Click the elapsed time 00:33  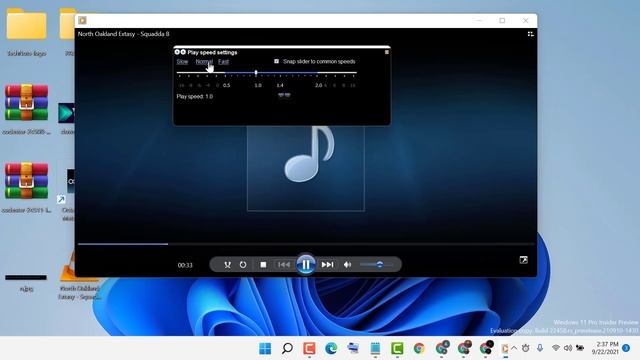pyautogui.click(x=185, y=265)
